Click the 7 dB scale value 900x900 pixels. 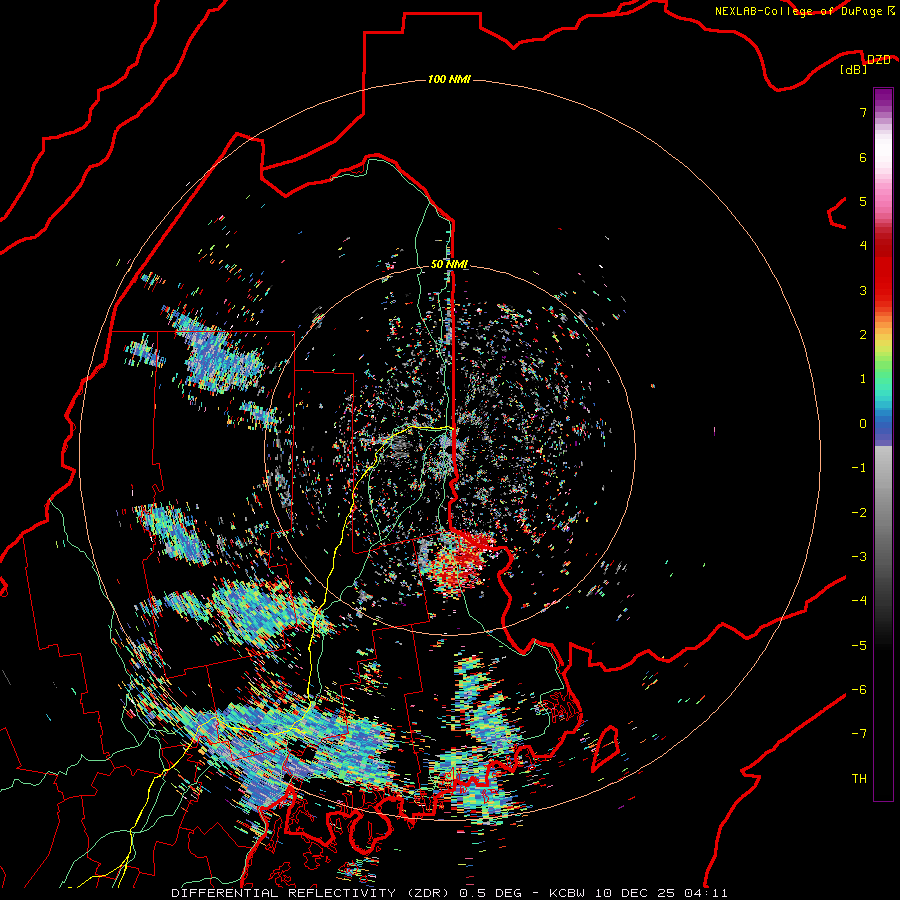863,112
